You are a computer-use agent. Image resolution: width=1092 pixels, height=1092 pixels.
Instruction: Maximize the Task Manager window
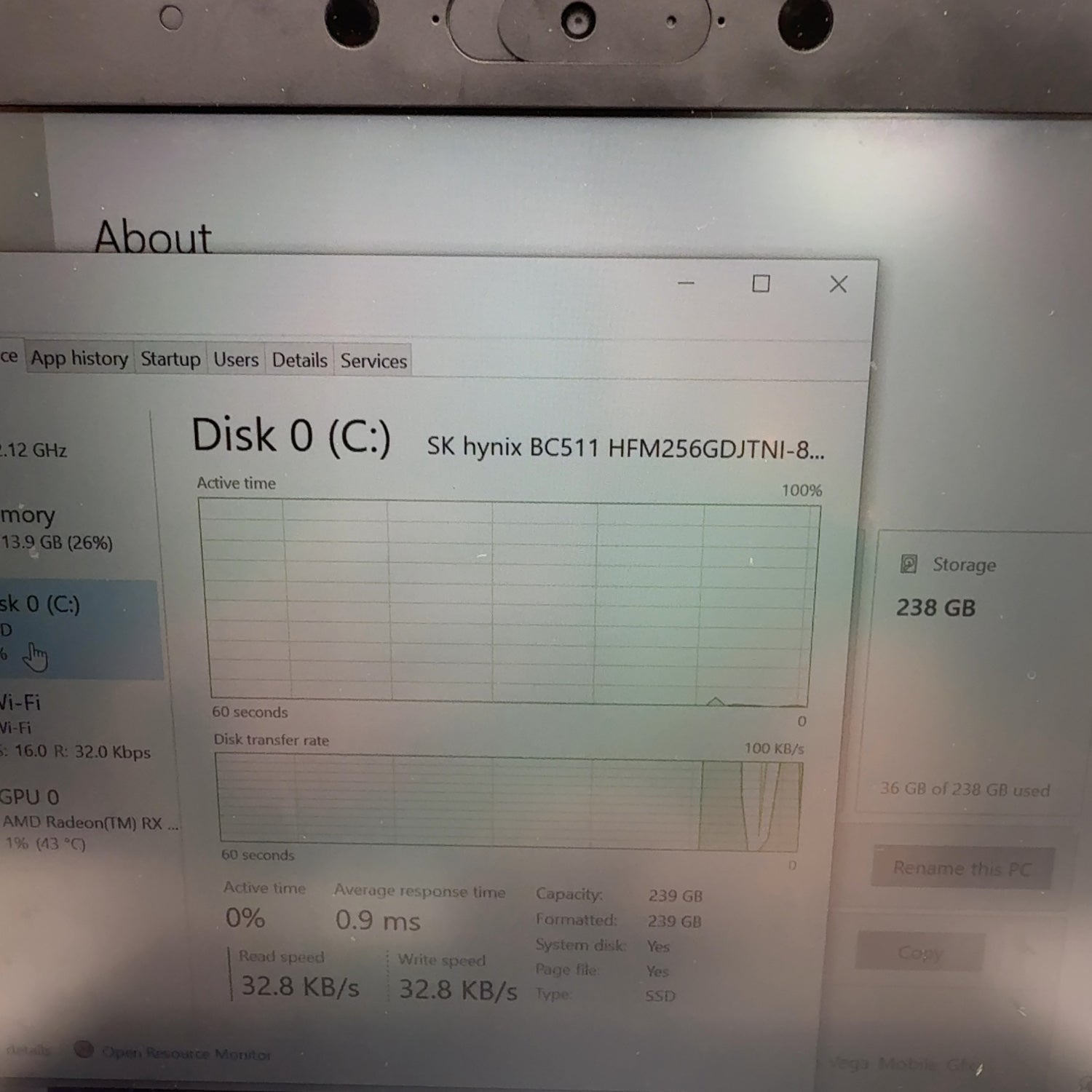click(761, 283)
